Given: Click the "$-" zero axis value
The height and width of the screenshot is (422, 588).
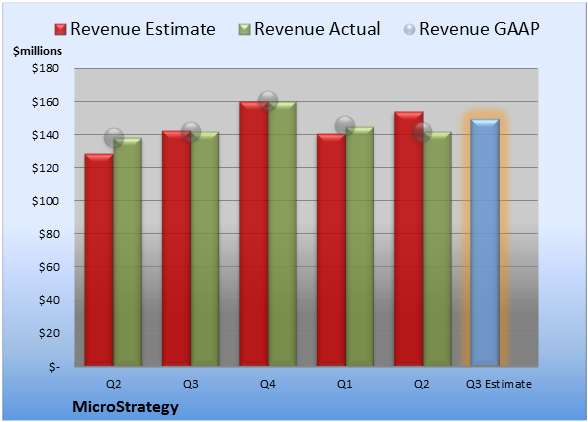Looking at the screenshot, I should pos(54,366).
